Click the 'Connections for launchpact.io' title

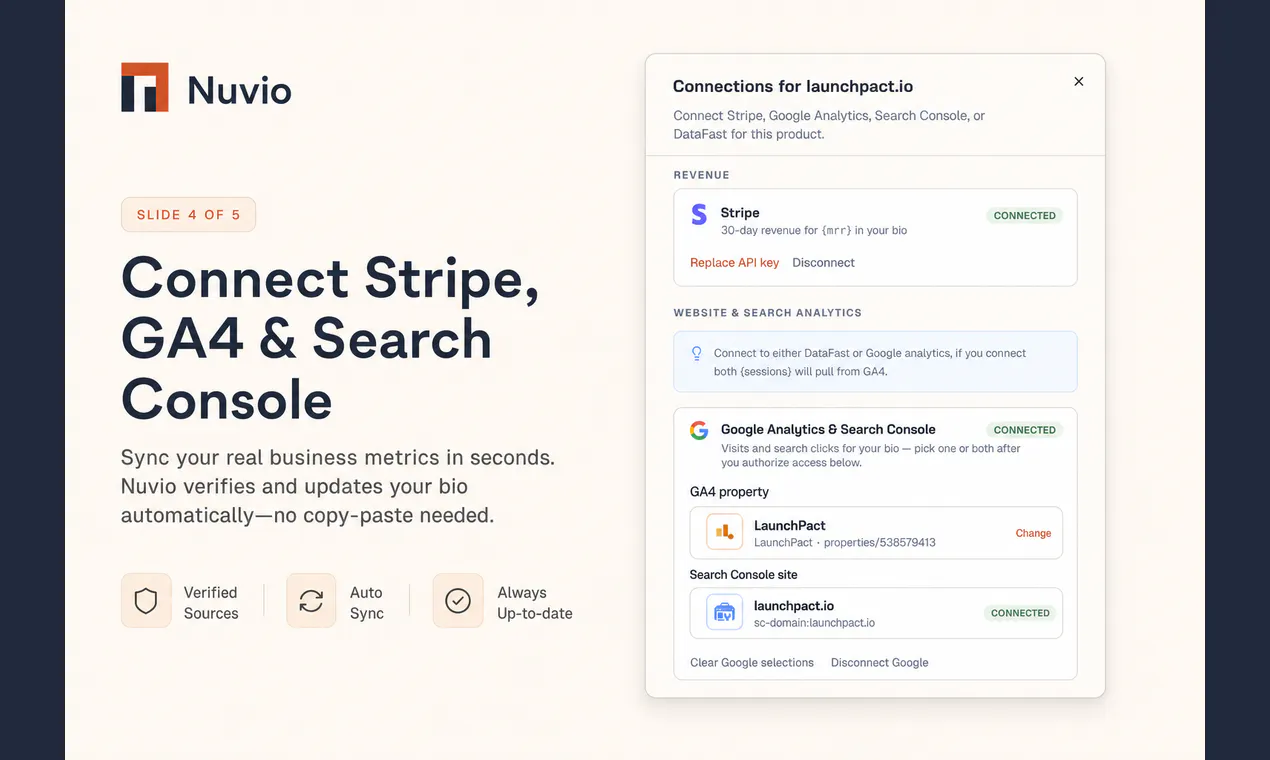click(793, 87)
